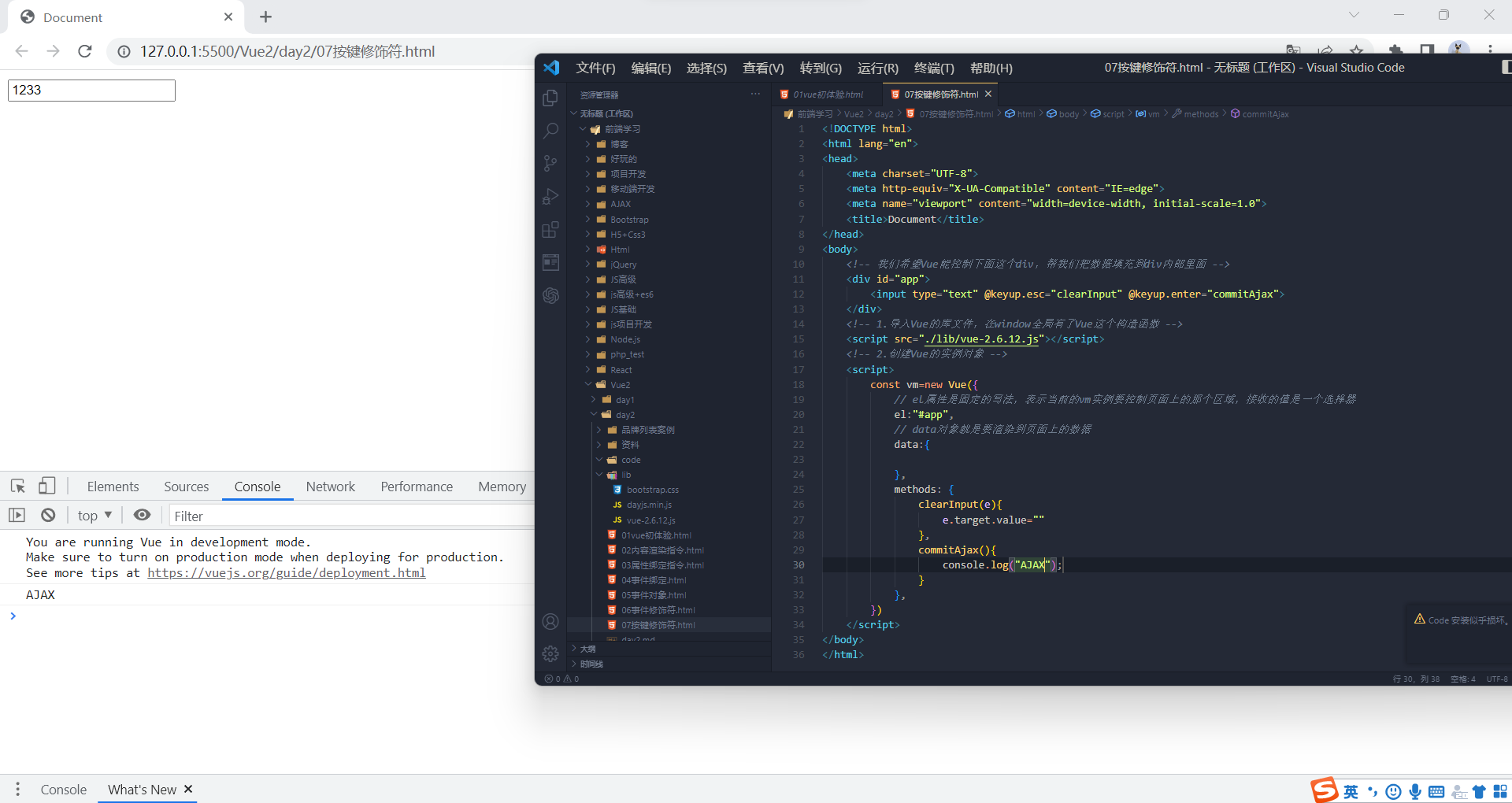Open VS Code Run and Debug icon

pyautogui.click(x=550, y=197)
